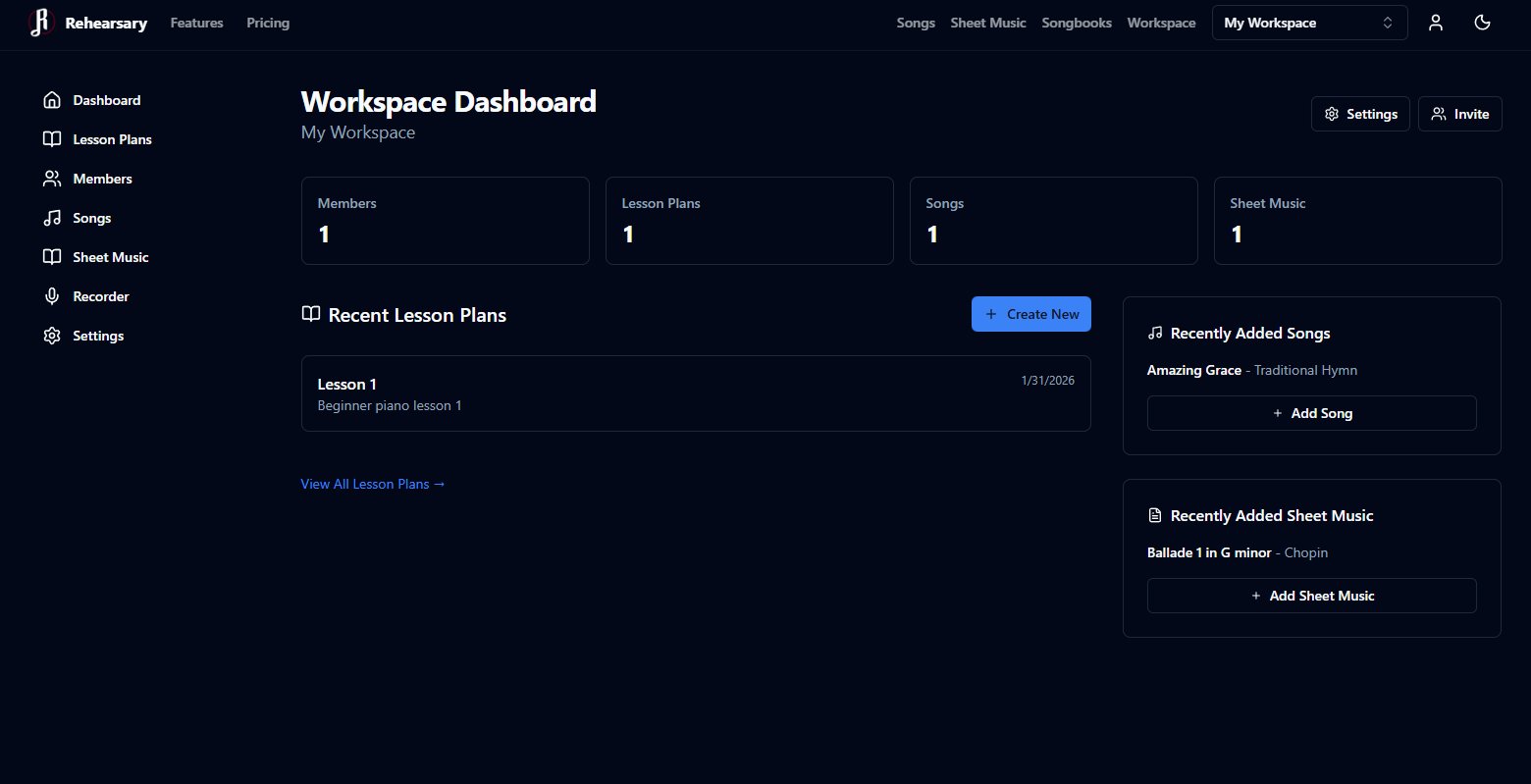Select the Songs music note icon

point(51,217)
